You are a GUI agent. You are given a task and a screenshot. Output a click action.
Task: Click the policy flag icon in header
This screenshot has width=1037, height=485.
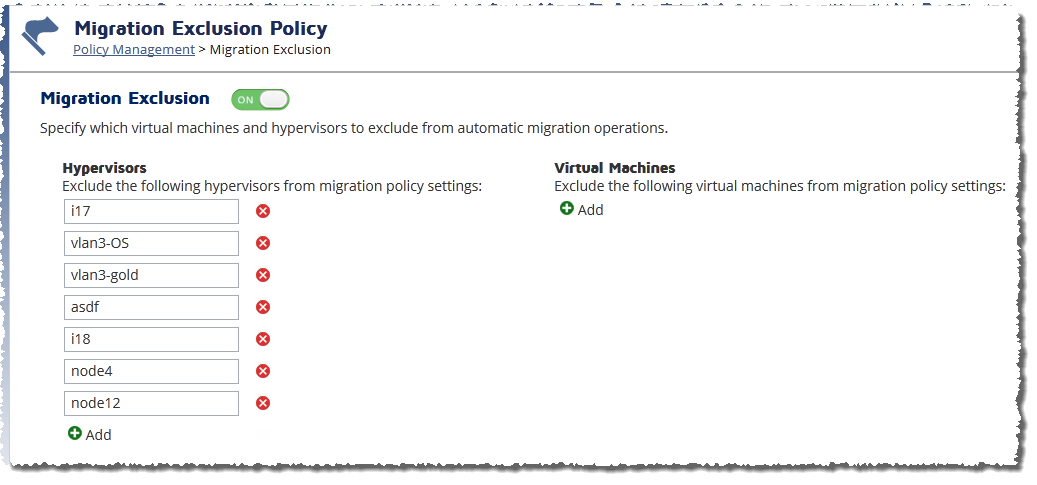click(40, 36)
